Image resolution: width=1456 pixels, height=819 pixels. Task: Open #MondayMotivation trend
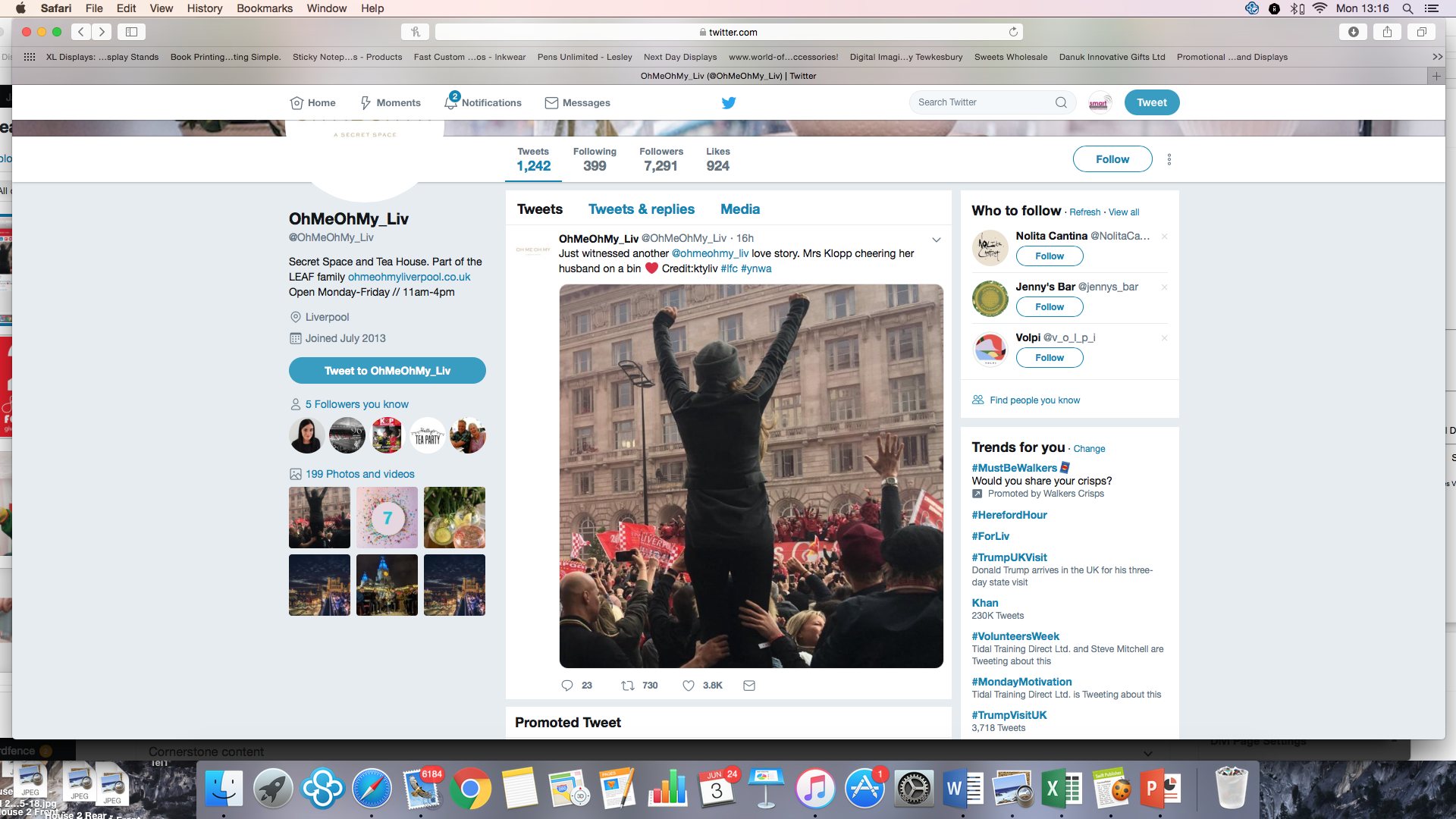click(x=1022, y=682)
